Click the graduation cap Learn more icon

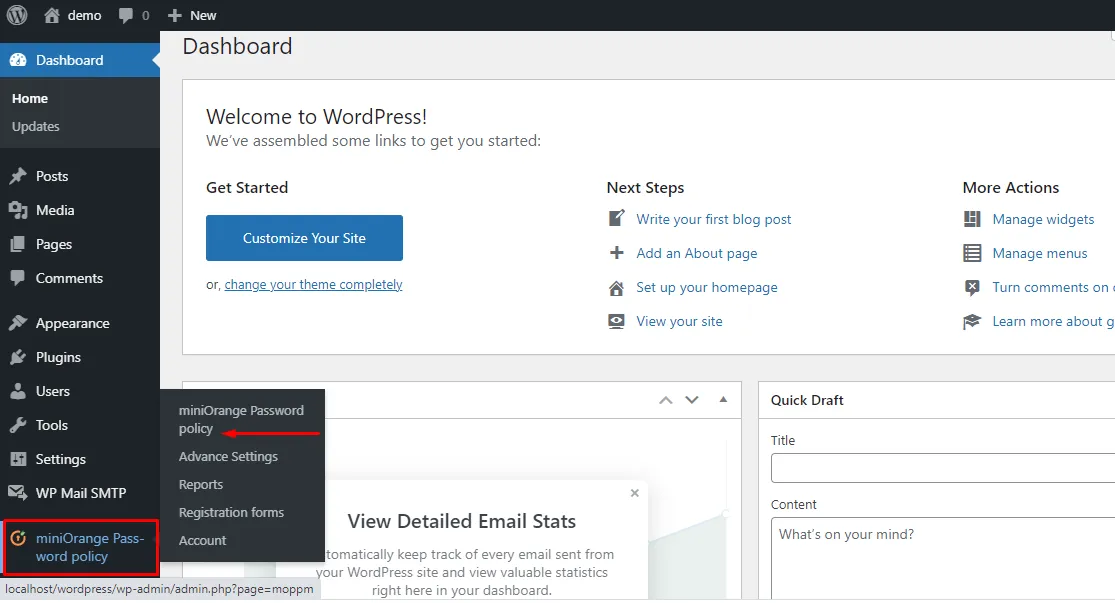tap(972, 321)
